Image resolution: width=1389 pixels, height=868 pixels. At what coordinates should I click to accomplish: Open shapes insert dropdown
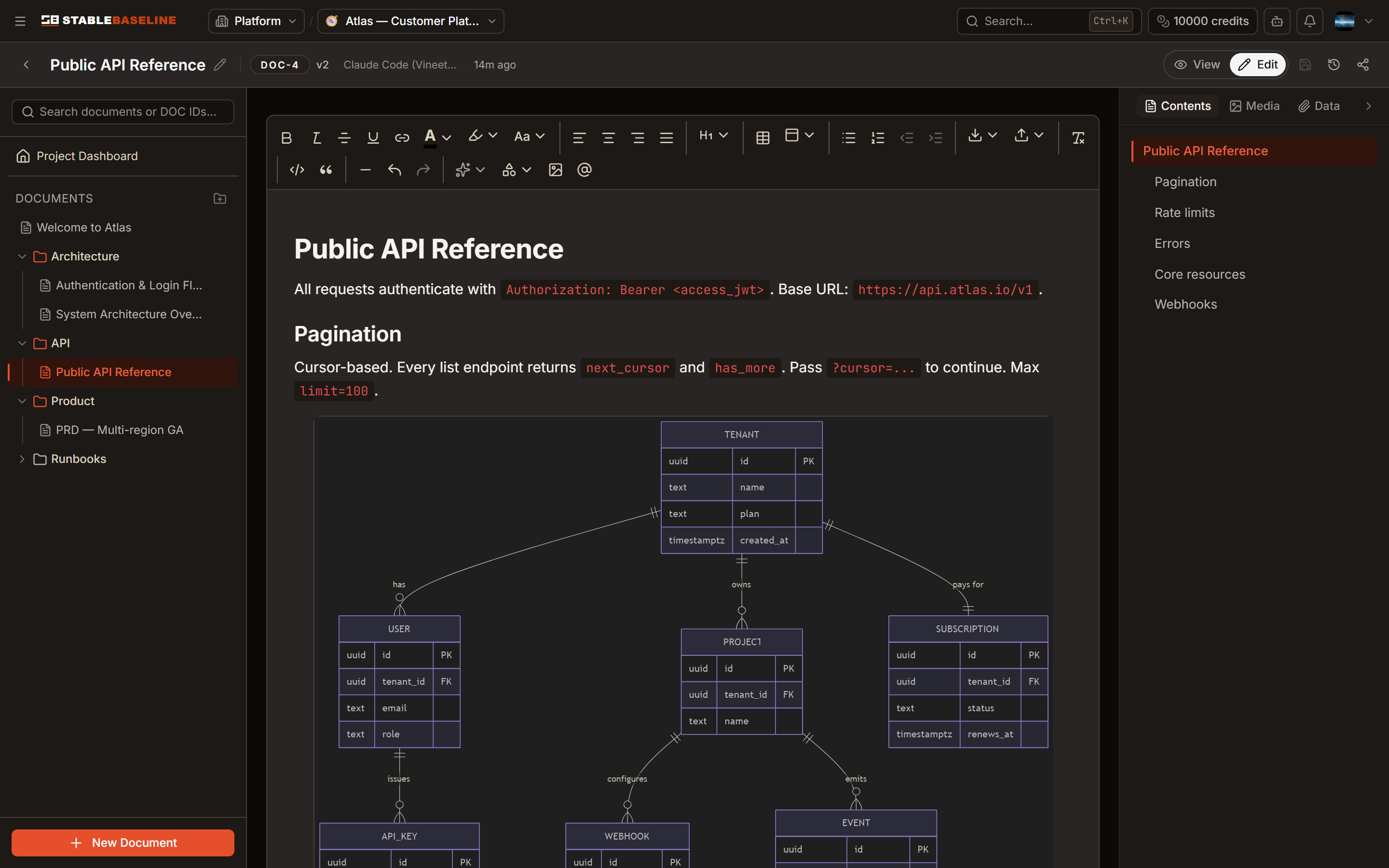click(x=517, y=170)
